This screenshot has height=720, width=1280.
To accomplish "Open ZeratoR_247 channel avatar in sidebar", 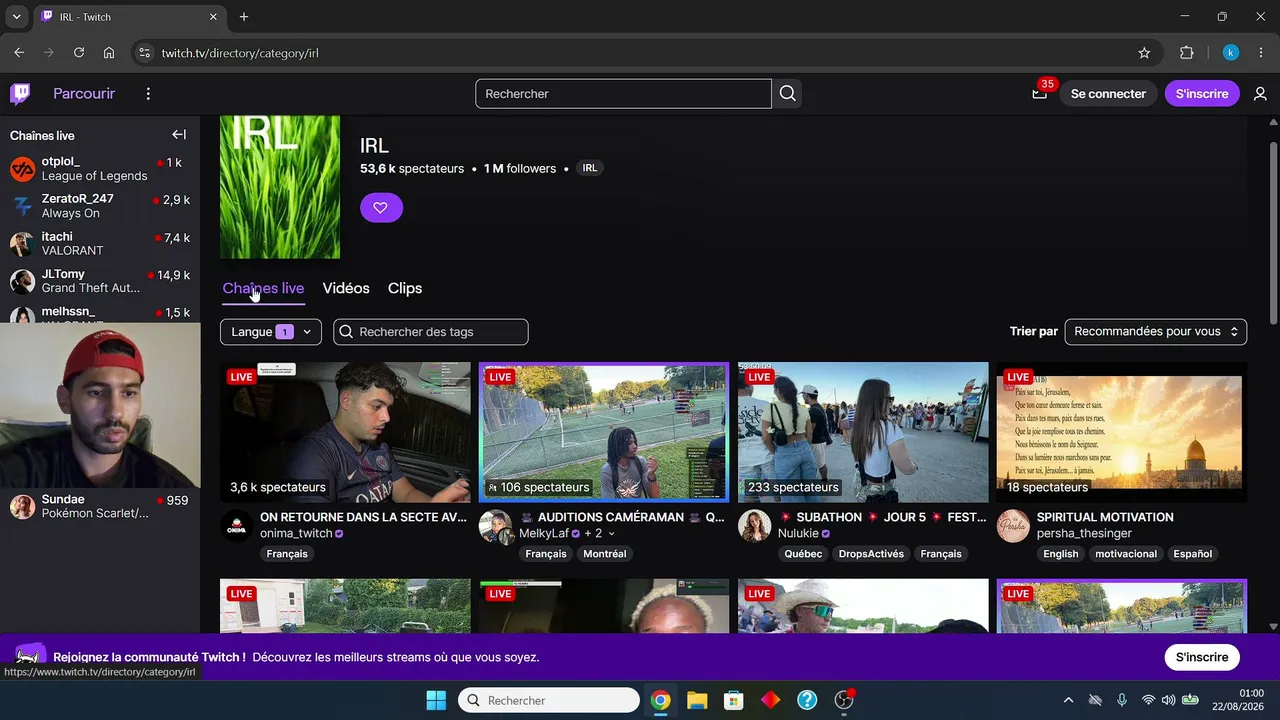I will coord(22,206).
